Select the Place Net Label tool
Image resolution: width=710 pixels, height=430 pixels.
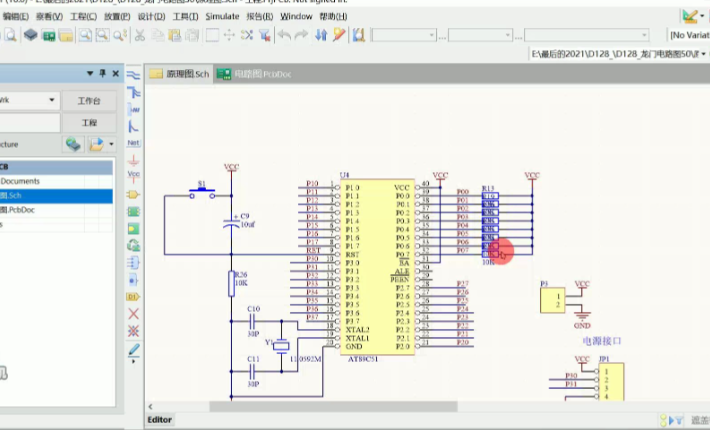[133, 143]
